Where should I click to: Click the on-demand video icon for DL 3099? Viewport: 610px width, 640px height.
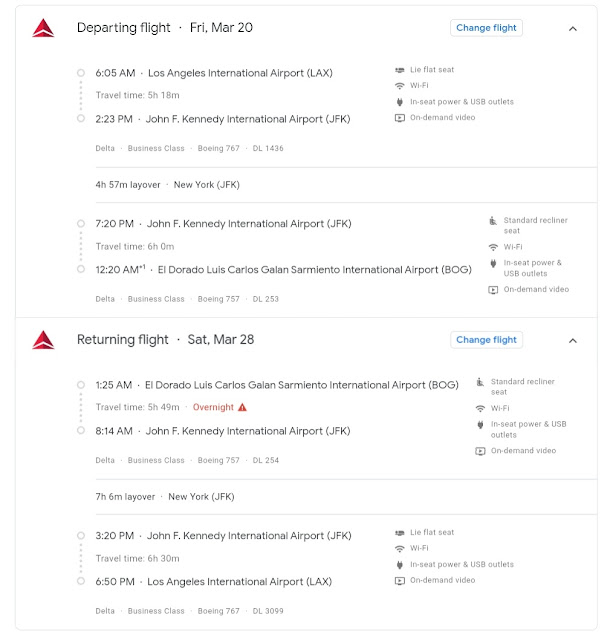pyautogui.click(x=400, y=580)
